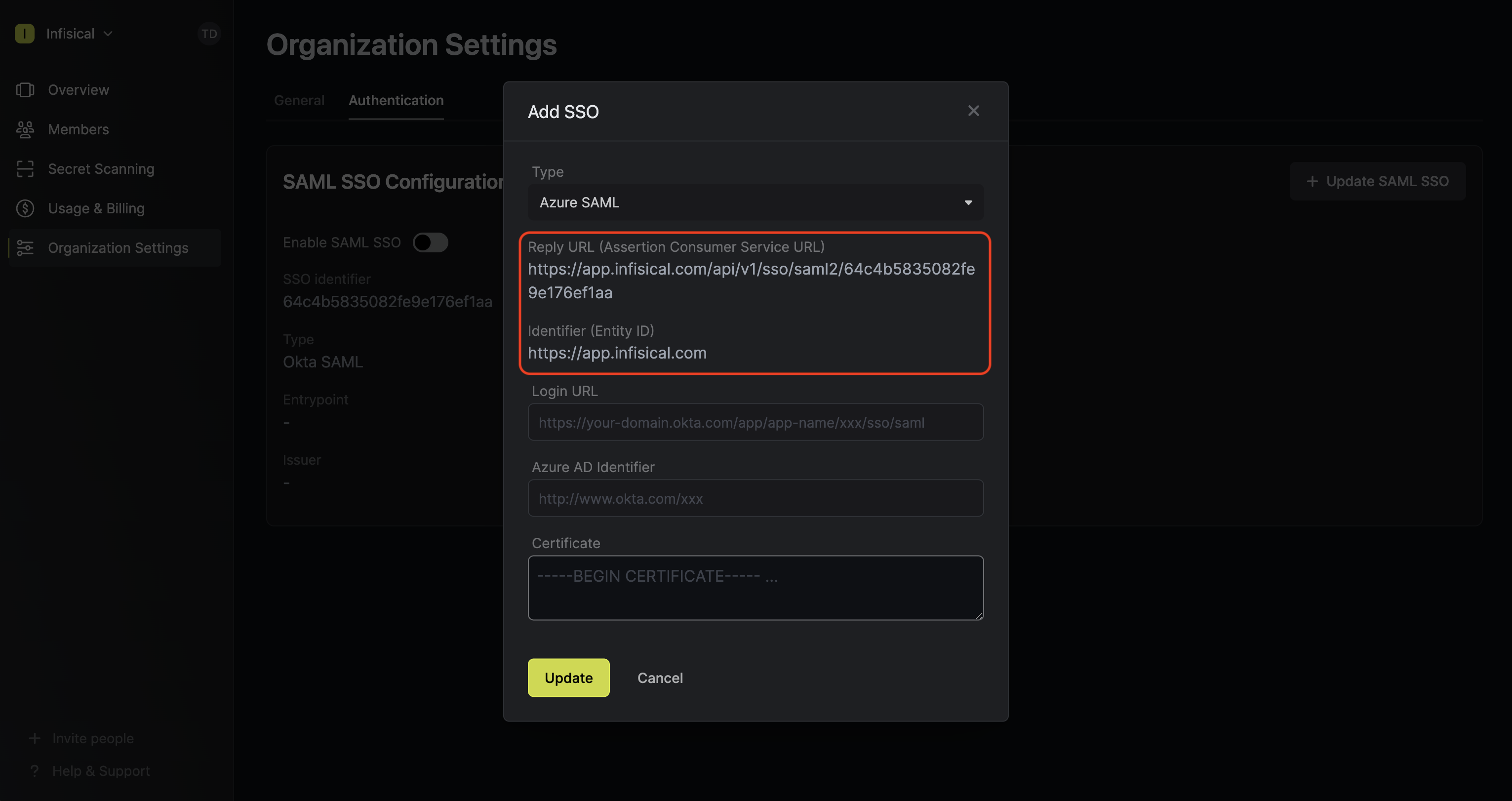The height and width of the screenshot is (801, 1512).
Task: Expand the Infisical organization chevron
Action: pyautogui.click(x=108, y=34)
